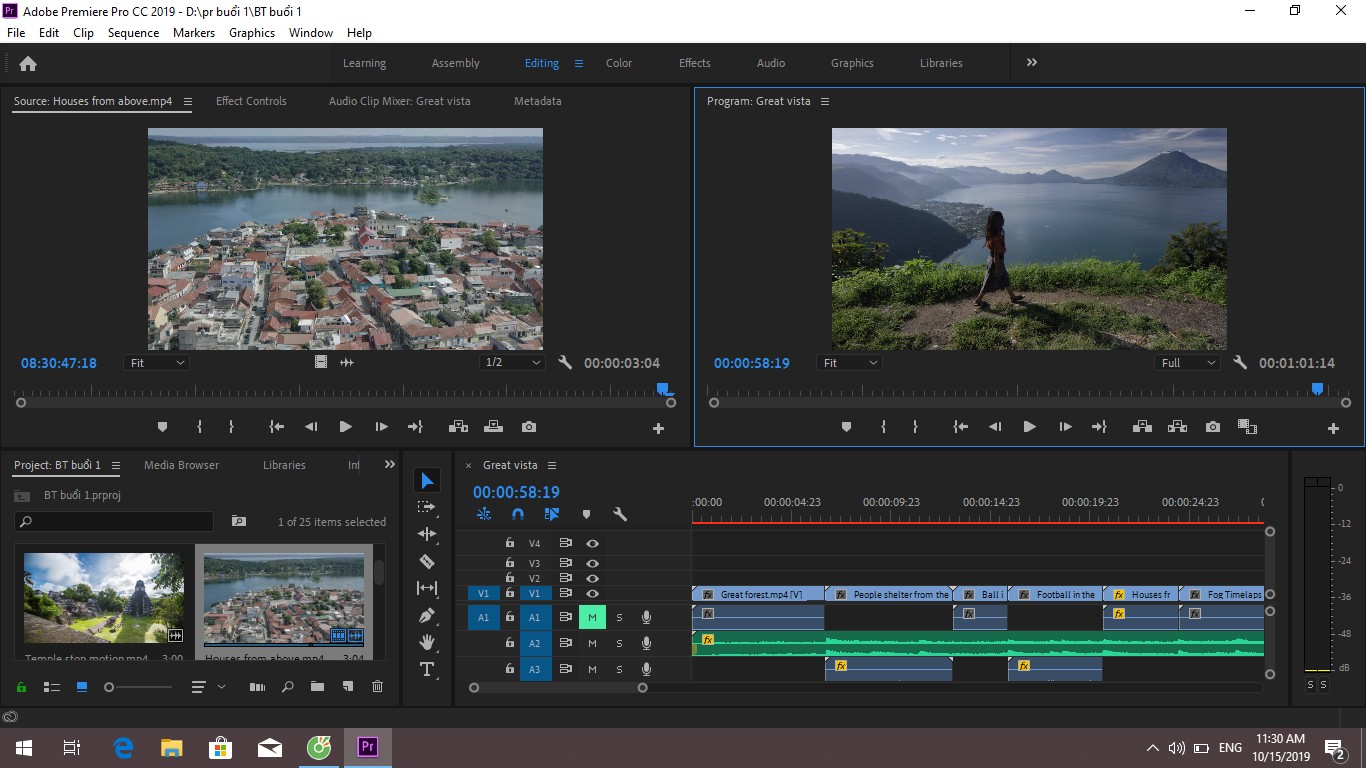The height and width of the screenshot is (768, 1366).
Task: Expand hidden Project panel tabs
Action: pyautogui.click(x=390, y=465)
